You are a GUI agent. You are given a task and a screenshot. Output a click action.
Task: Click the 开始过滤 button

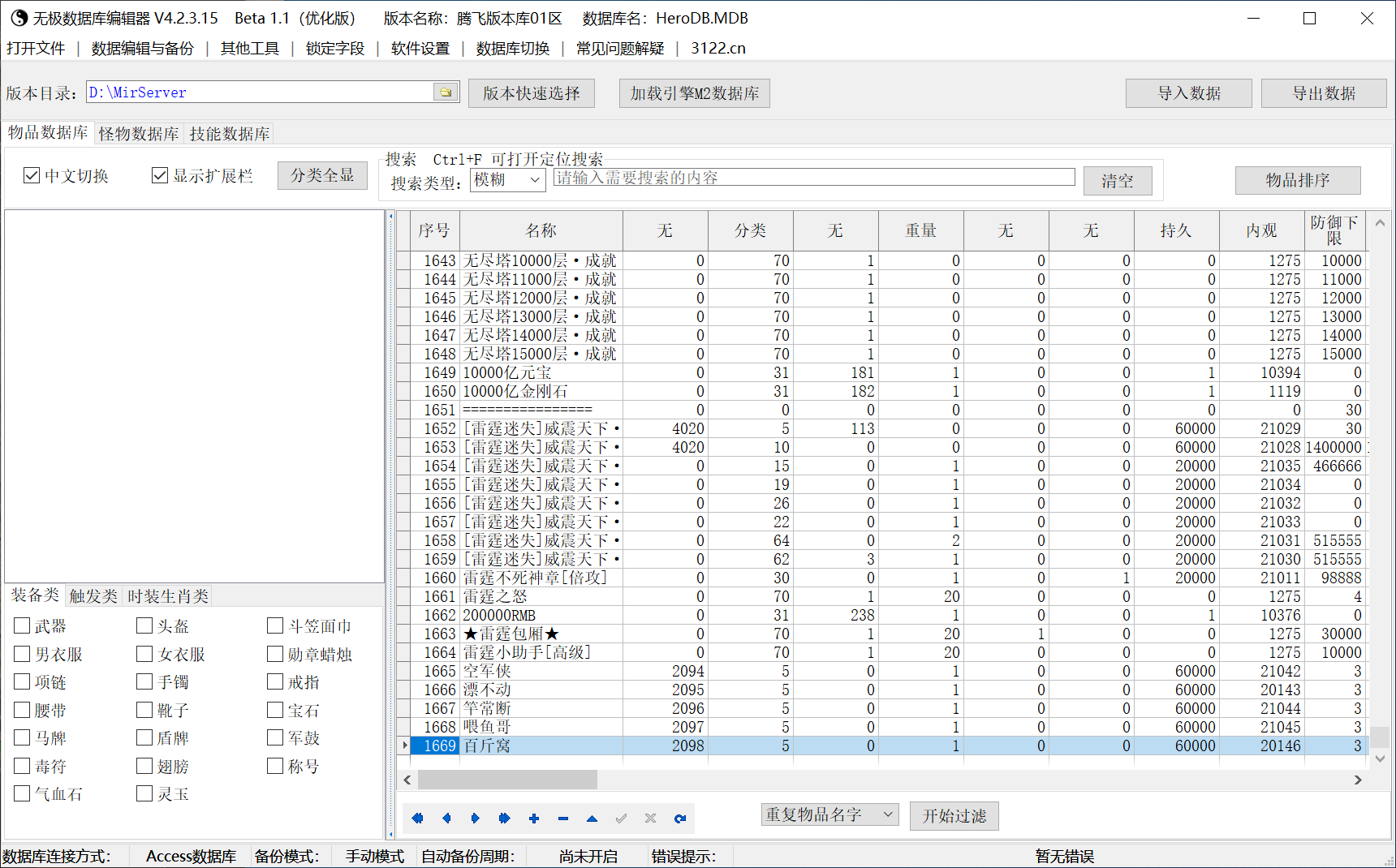click(x=954, y=815)
